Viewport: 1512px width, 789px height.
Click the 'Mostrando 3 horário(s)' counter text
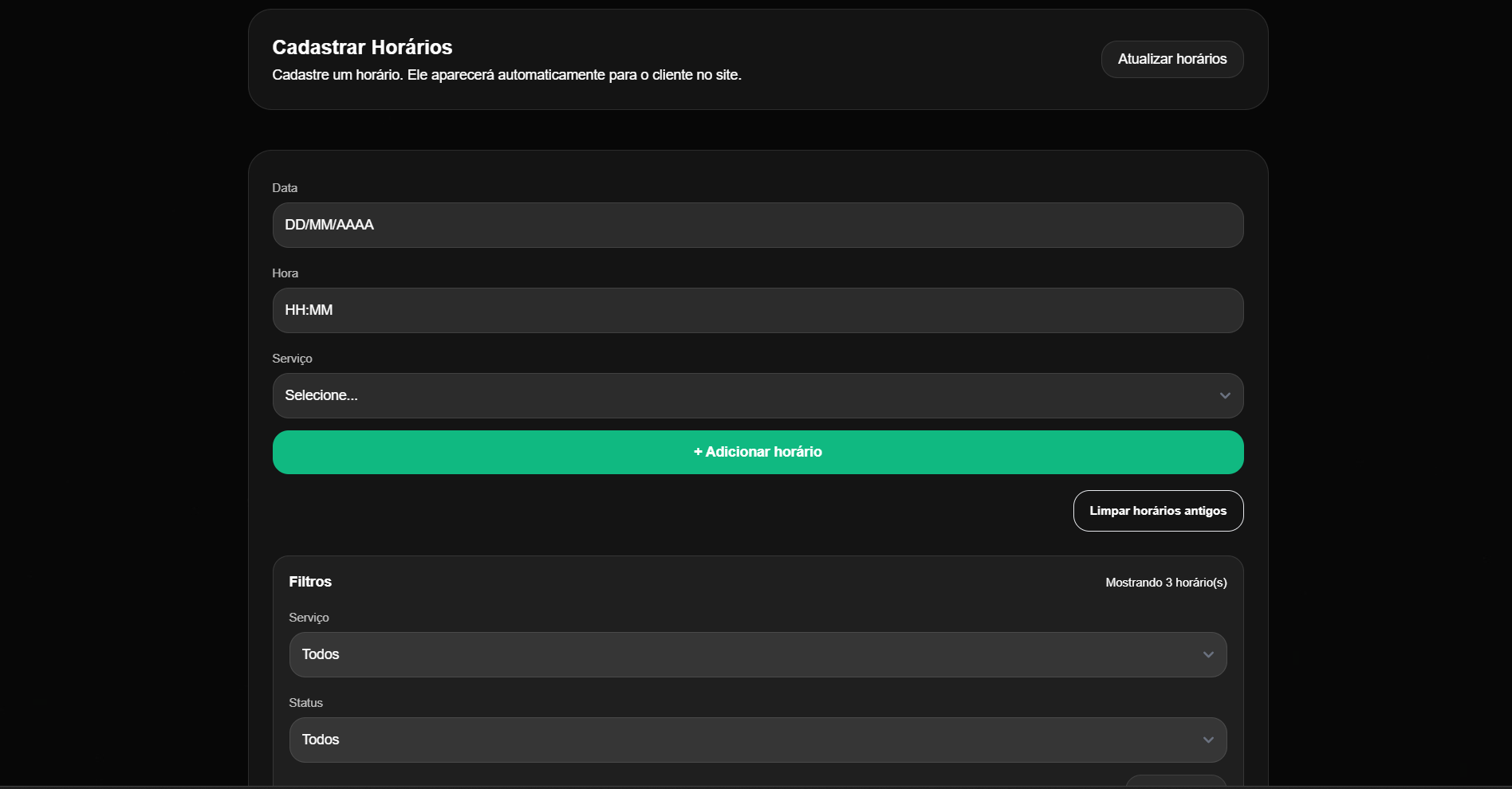pos(1165,583)
